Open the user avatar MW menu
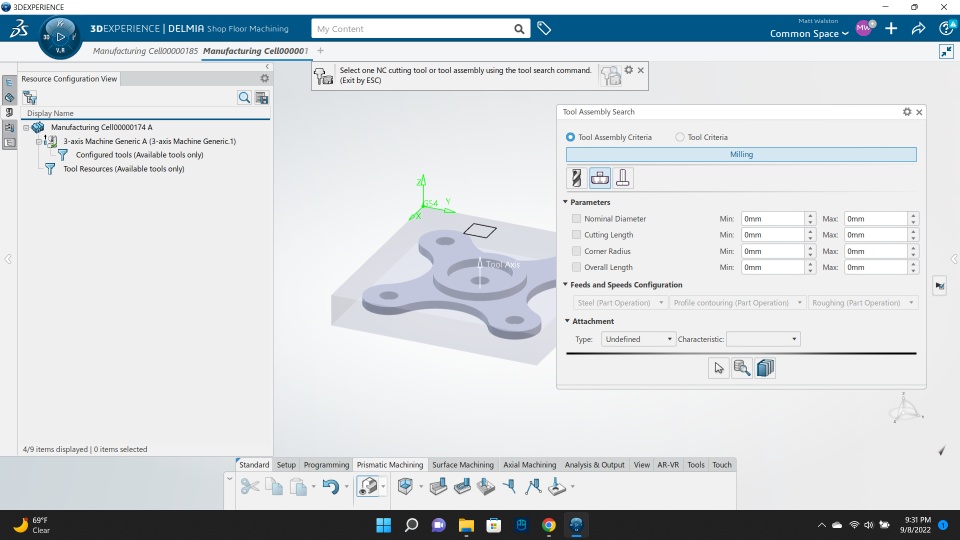Screen dimensions: 960x540 pyautogui.click(x=864, y=28)
